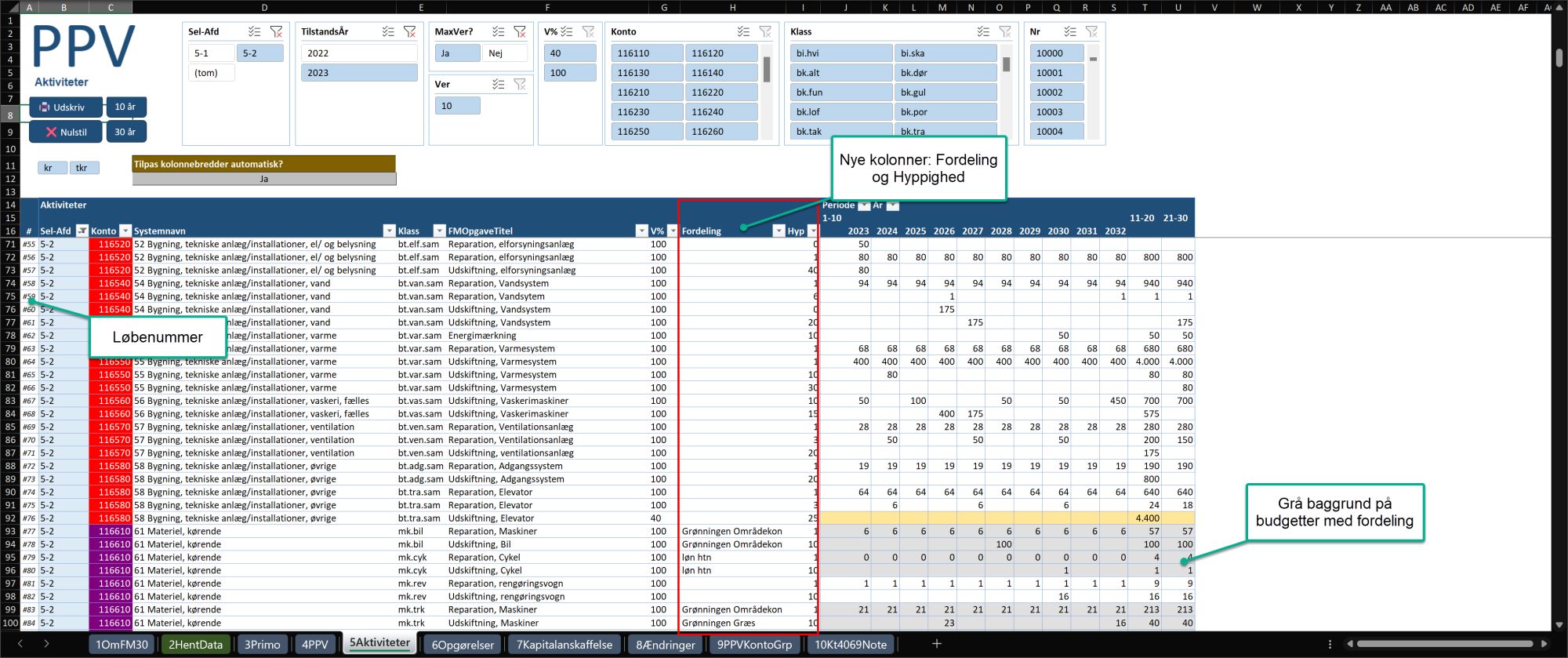Toggle multi-select in the Sel-Afd slicer
The image size is (1568, 658).
pos(255,31)
